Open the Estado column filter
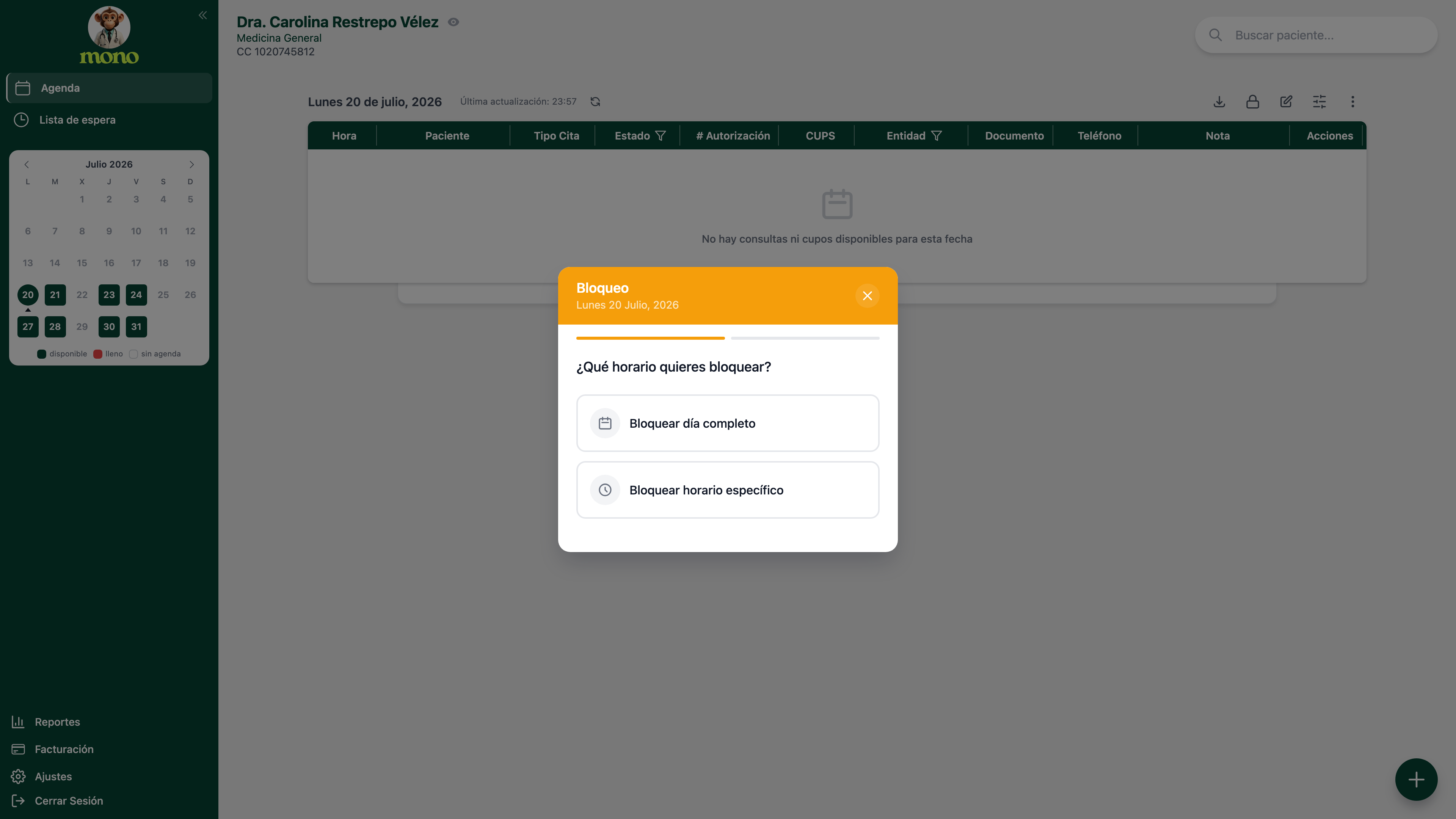 [x=660, y=136]
